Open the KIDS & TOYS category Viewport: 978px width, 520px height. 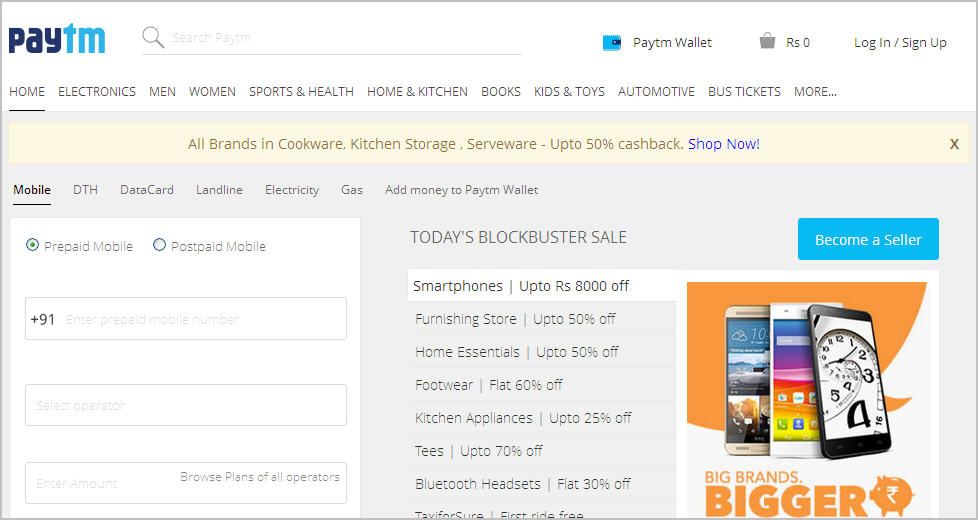tap(569, 92)
